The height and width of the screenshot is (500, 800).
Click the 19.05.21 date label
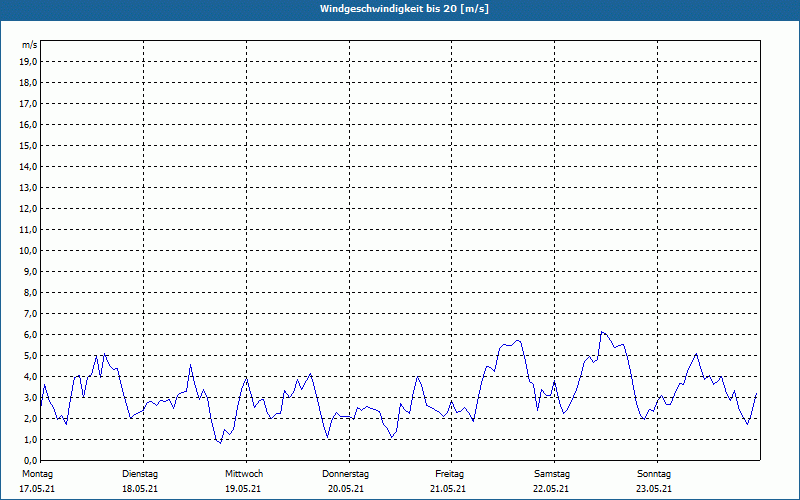pos(243,489)
